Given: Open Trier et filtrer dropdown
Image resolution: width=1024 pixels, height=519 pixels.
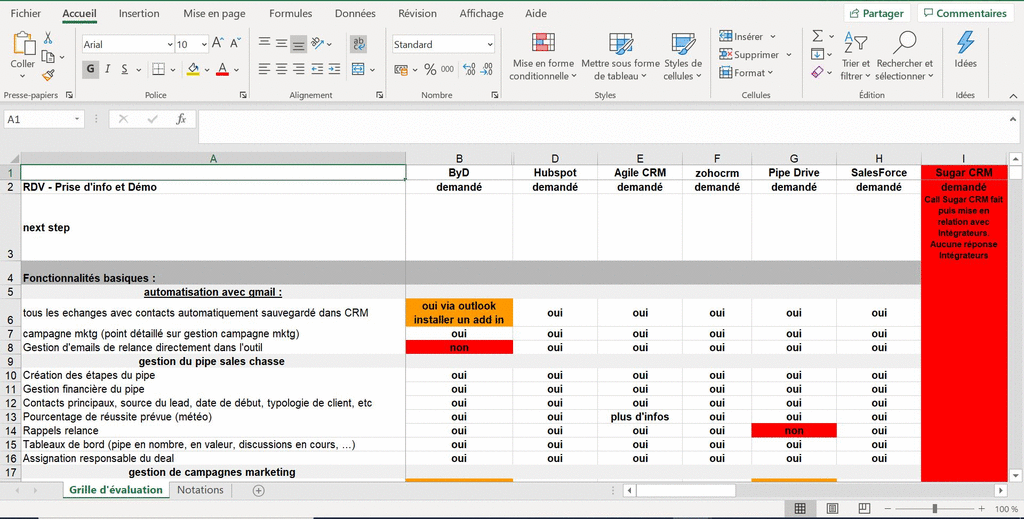Looking at the screenshot, I should 856,57.
